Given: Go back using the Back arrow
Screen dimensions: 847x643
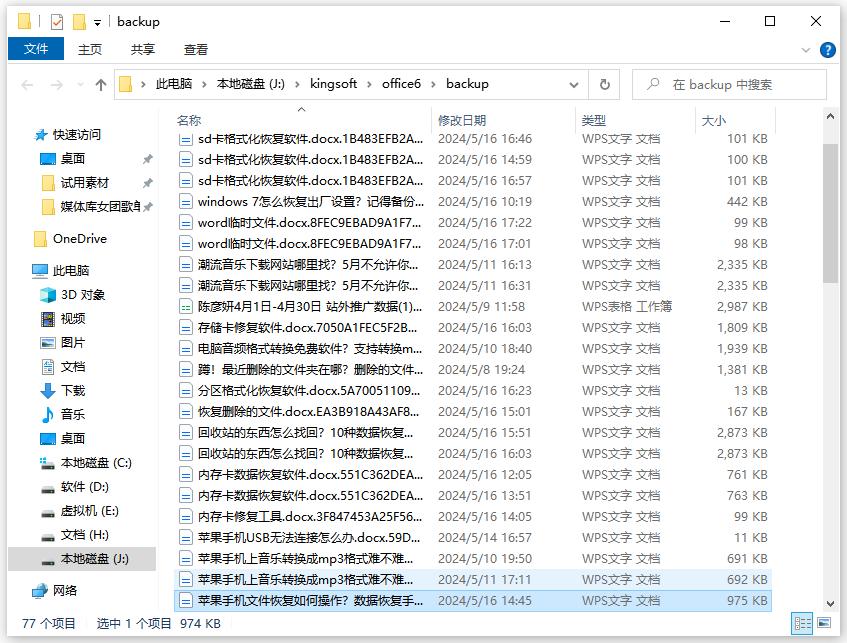Looking at the screenshot, I should click(x=28, y=85).
